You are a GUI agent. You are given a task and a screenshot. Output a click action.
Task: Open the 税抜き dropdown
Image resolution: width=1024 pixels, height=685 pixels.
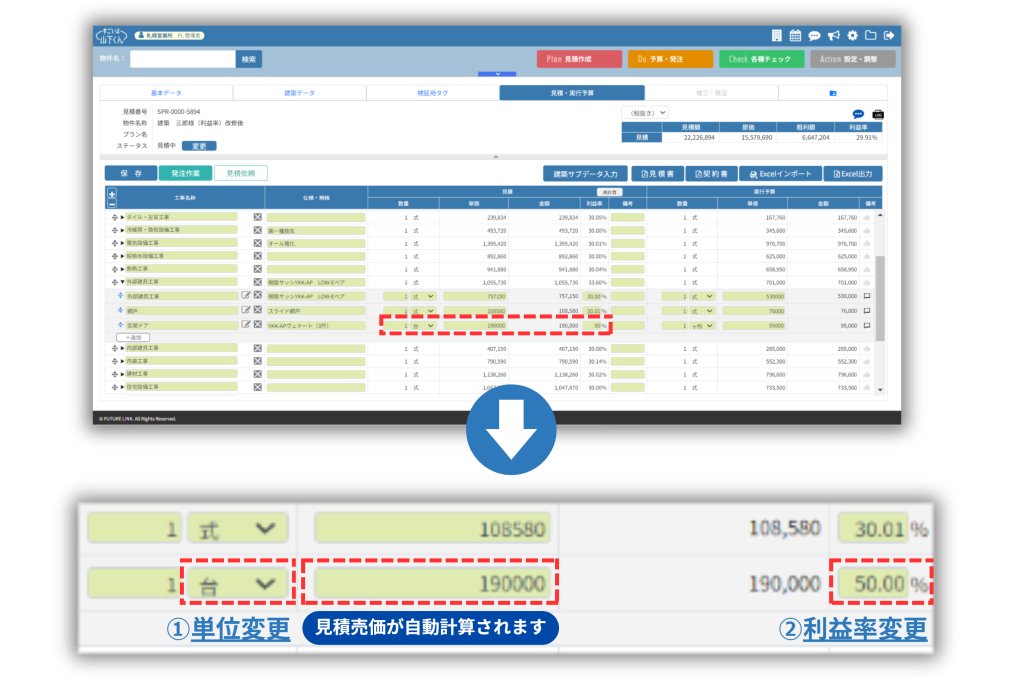tap(645, 113)
